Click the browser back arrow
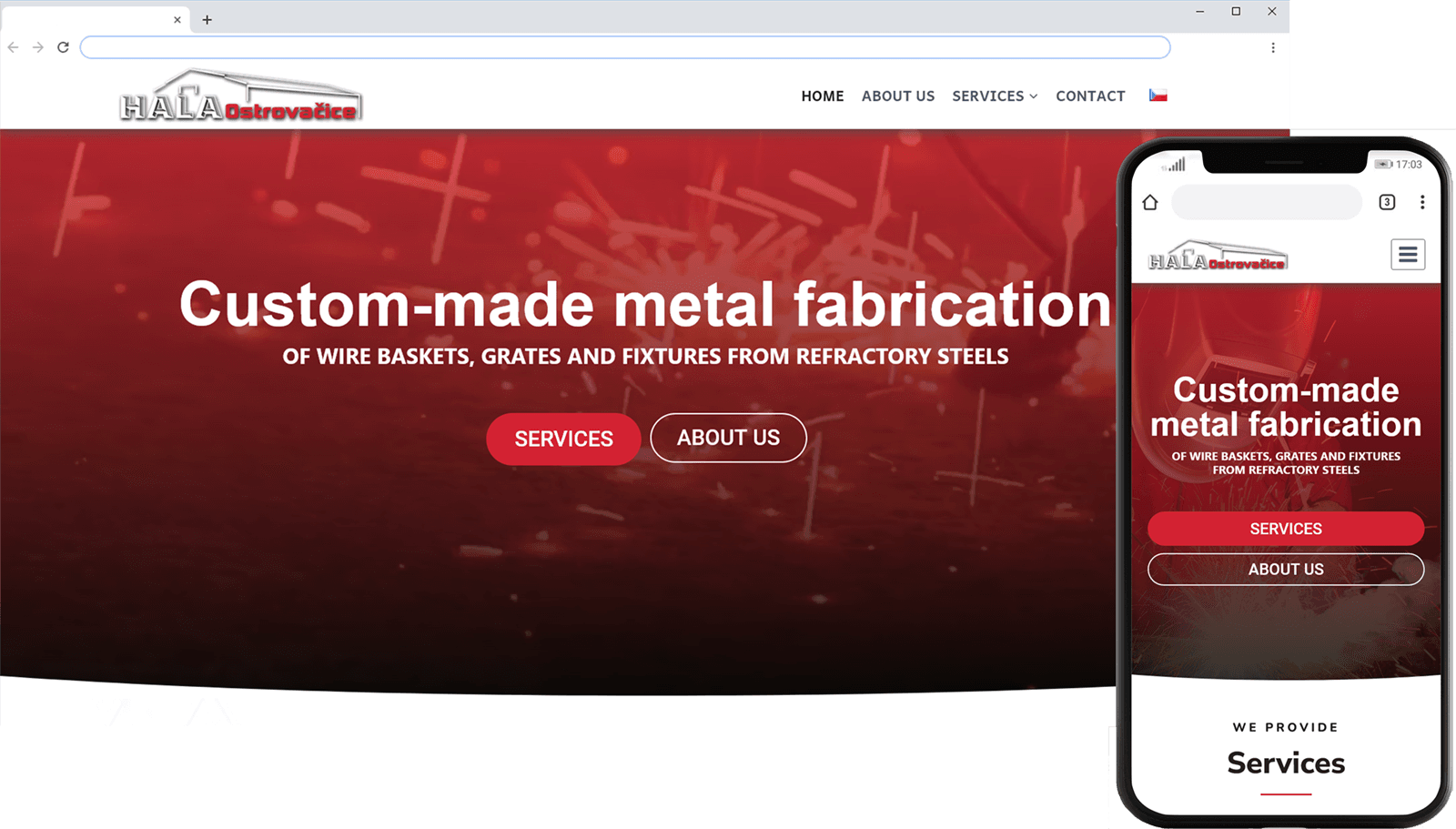The width and height of the screenshot is (1456, 829). [13, 47]
